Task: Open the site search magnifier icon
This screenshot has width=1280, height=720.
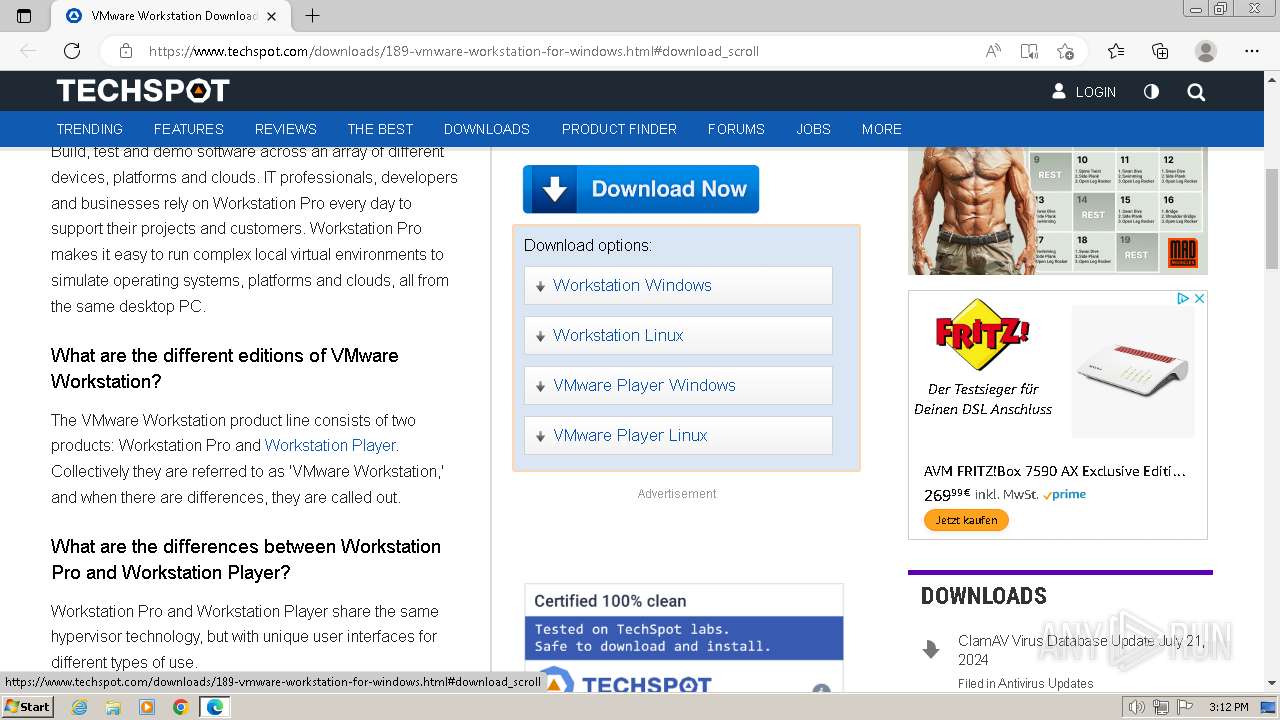Action: (1196, 92)
